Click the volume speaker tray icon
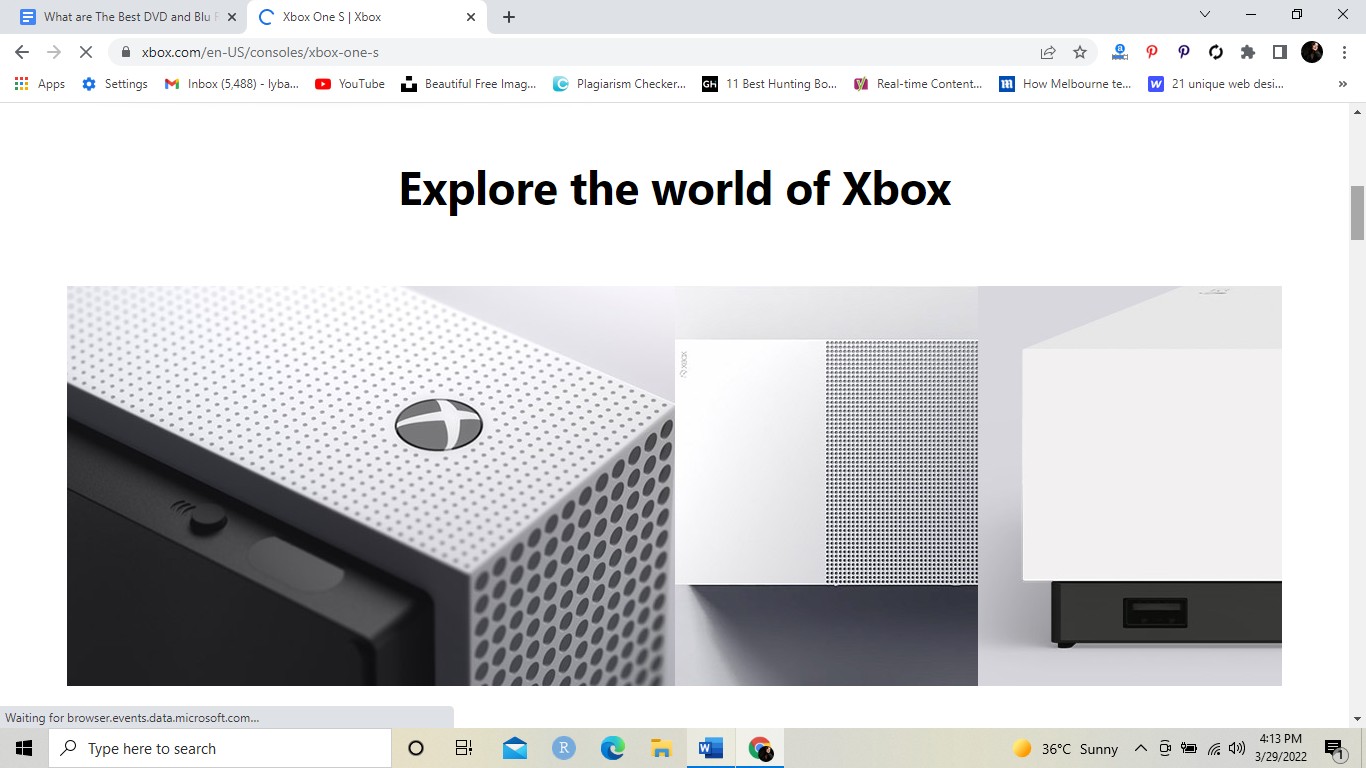1366x768 pixels. pyautogui.click(x=1237, y=748)
